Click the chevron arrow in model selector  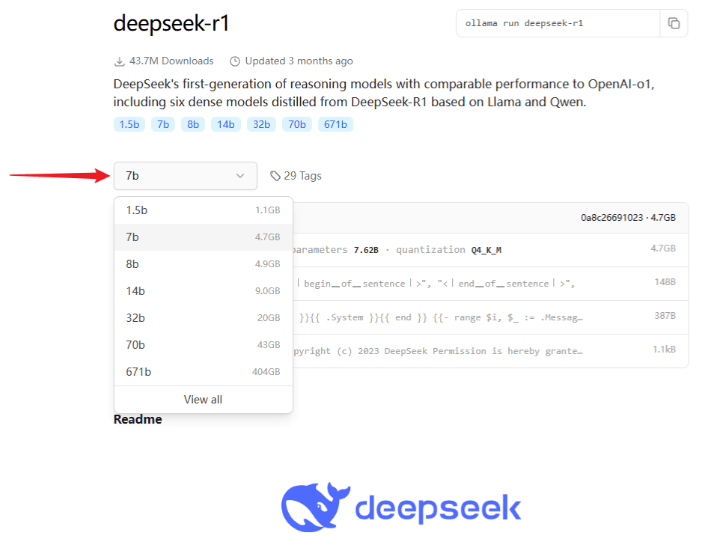pyautogui.click(x=240, y=176)
